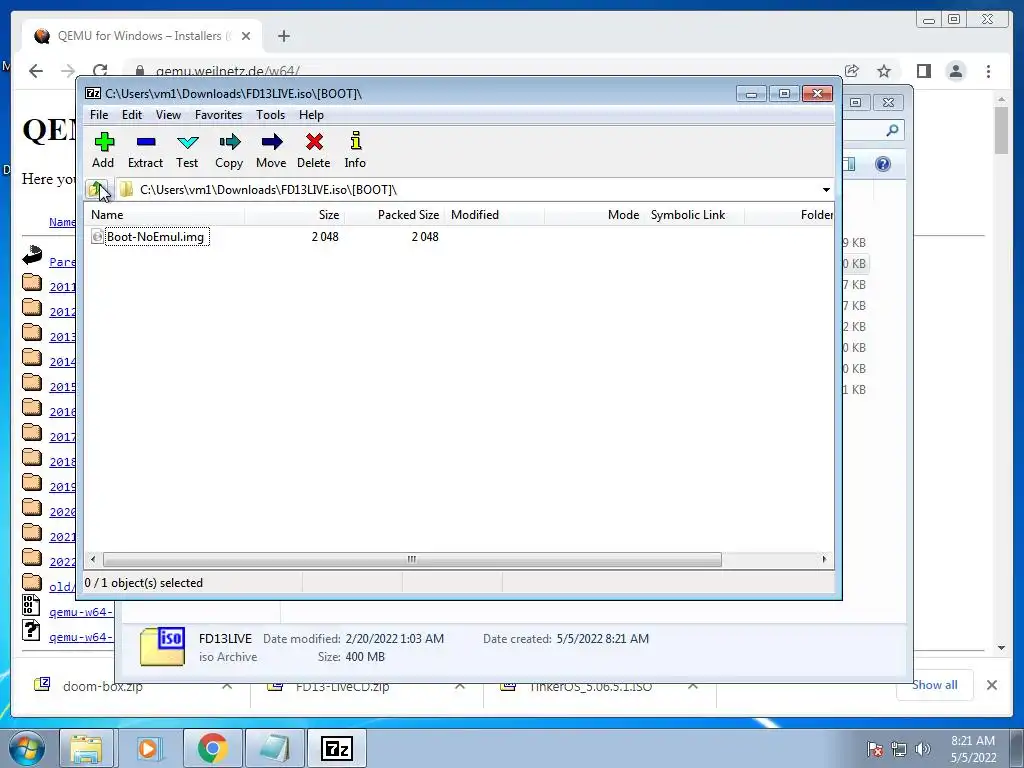The width and height of the screenshot is (1024, 768).
Task: Open the Edit menu
Action: tap(132, 115)
